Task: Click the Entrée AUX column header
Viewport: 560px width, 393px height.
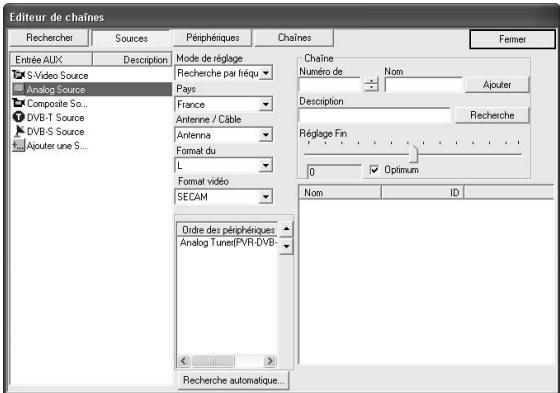Action: coord(51,60)
